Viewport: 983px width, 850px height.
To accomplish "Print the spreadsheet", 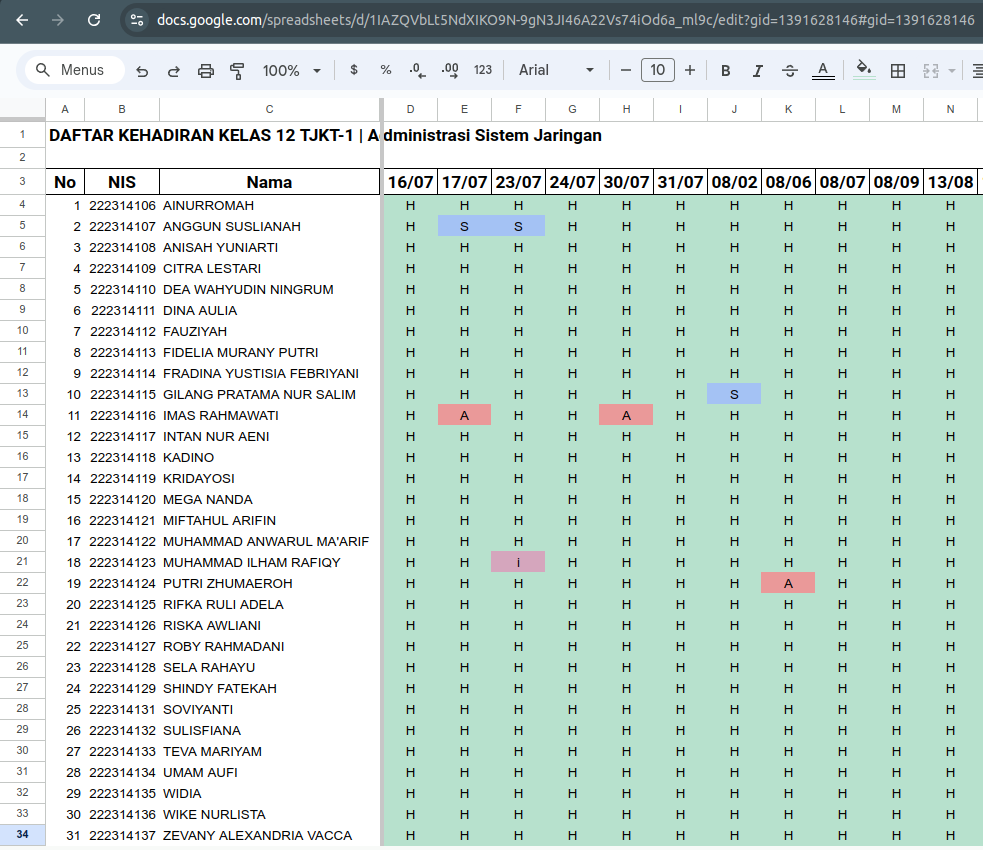I will (x=206, y=70).
